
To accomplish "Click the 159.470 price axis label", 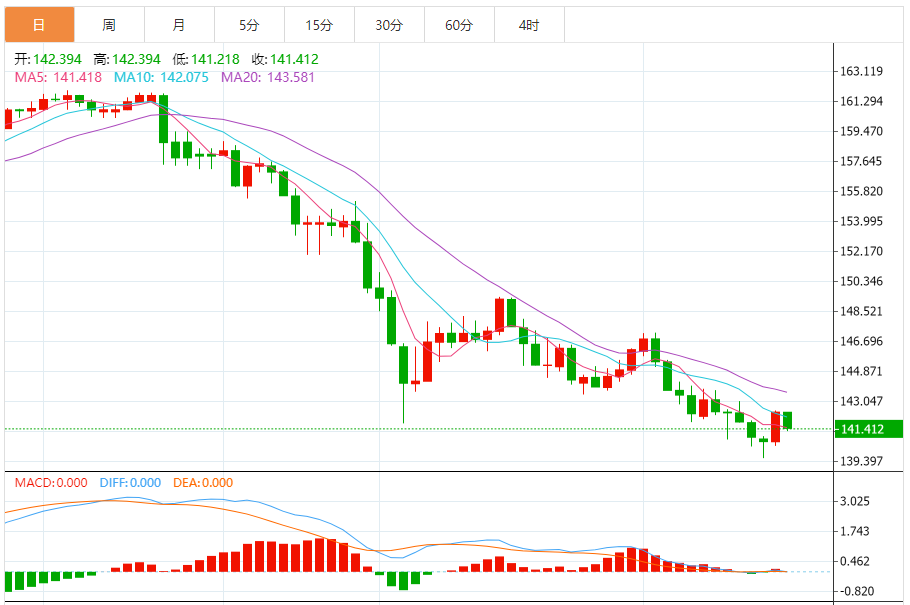I will (x=861, y=131).
